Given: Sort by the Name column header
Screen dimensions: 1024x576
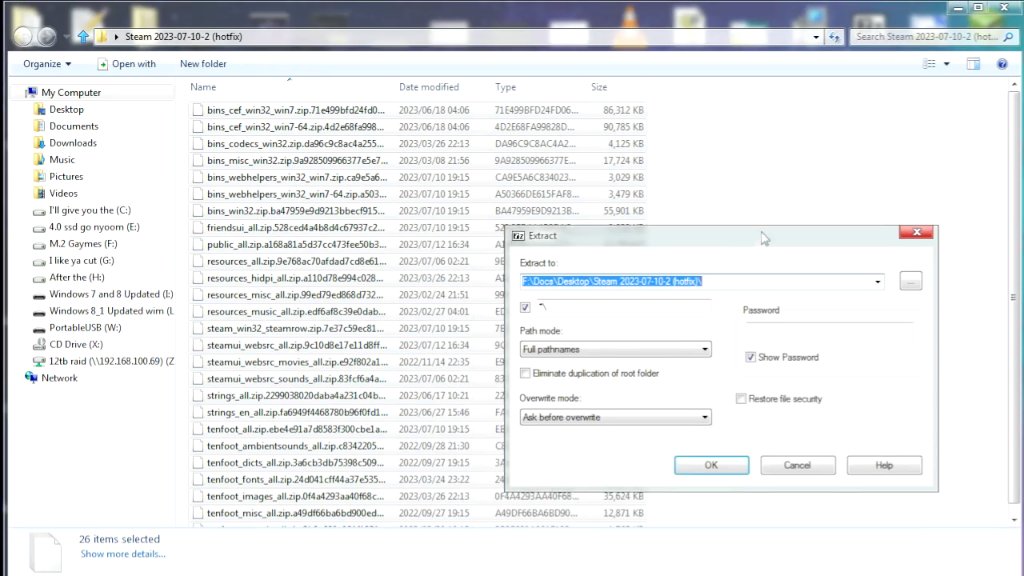Looking at the screenshot, I should (203, 87).
